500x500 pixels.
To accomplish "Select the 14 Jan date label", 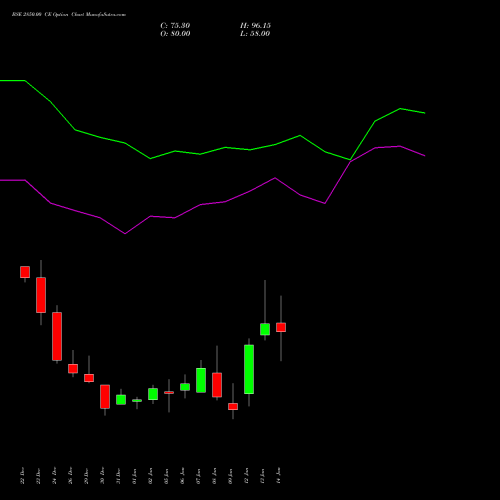I will [278, 476].
